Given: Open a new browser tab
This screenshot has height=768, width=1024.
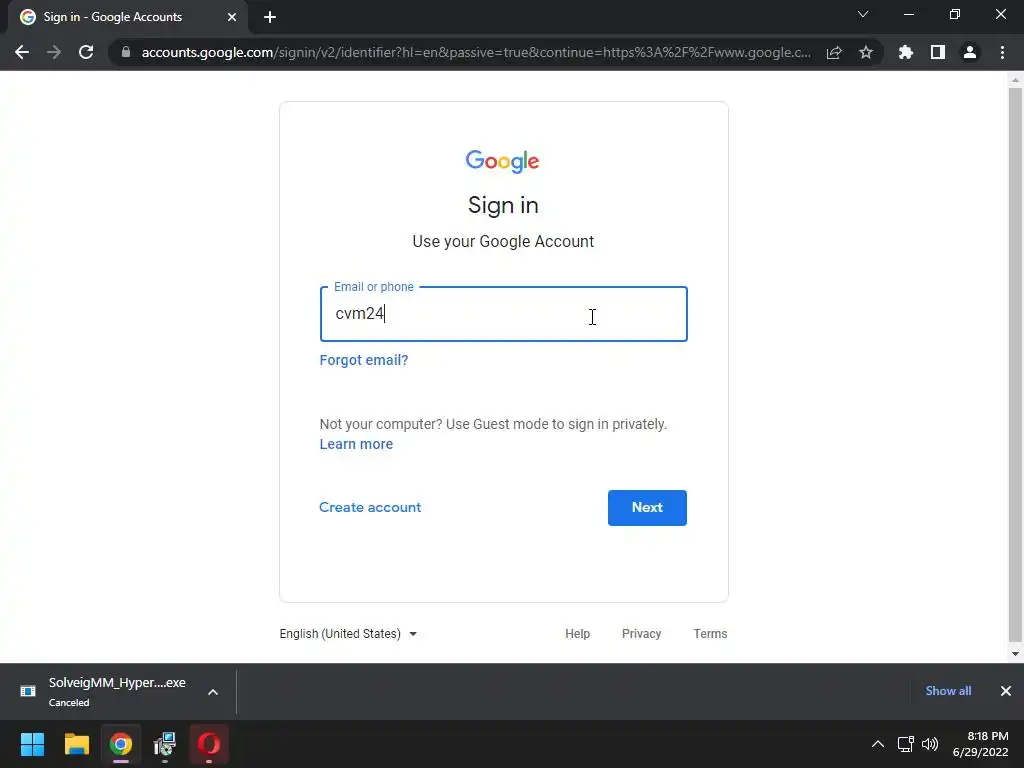Looking at the screenshot, I should [270, 17].
